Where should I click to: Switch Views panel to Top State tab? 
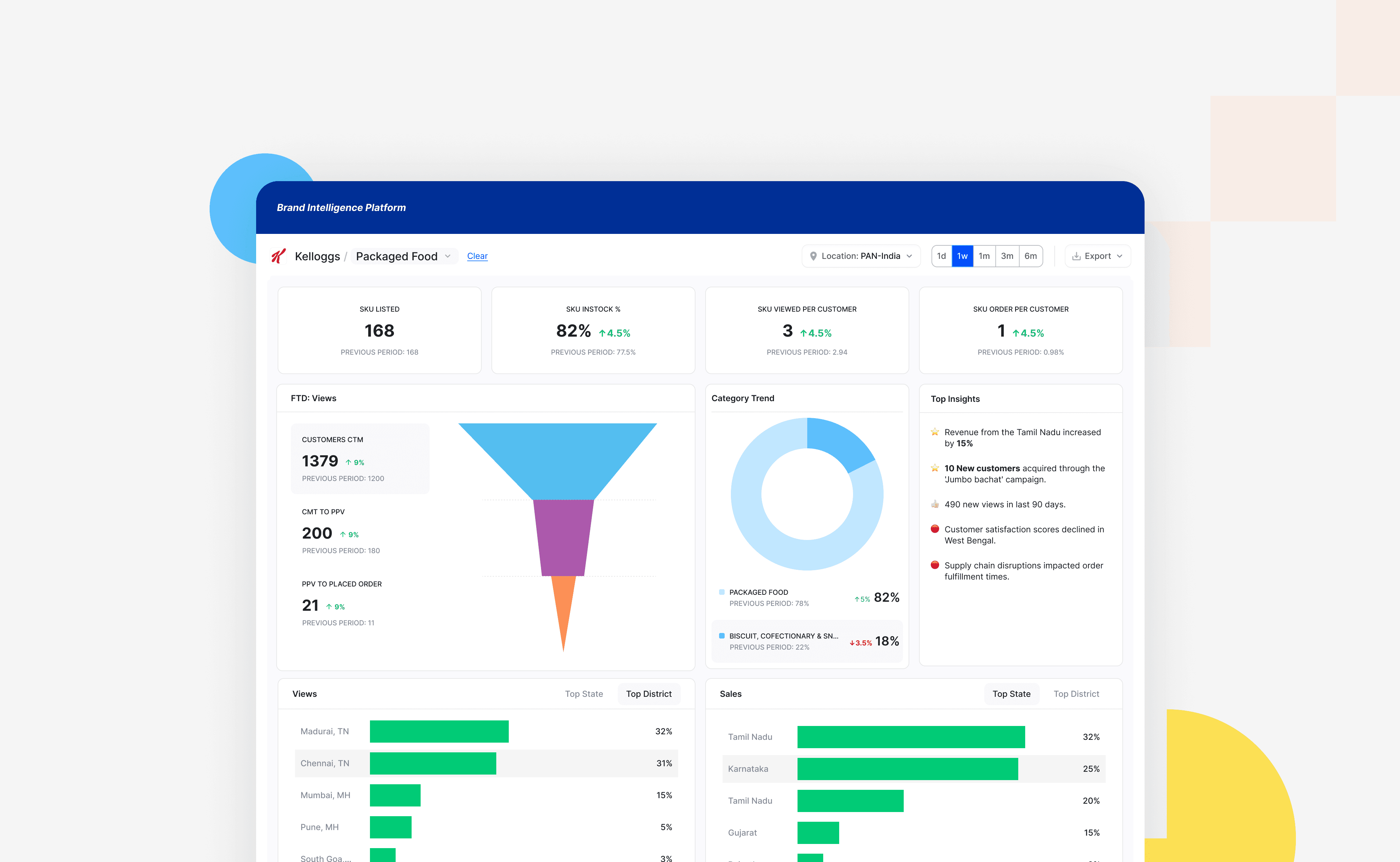pyautogui.click(x=584, y=694)
